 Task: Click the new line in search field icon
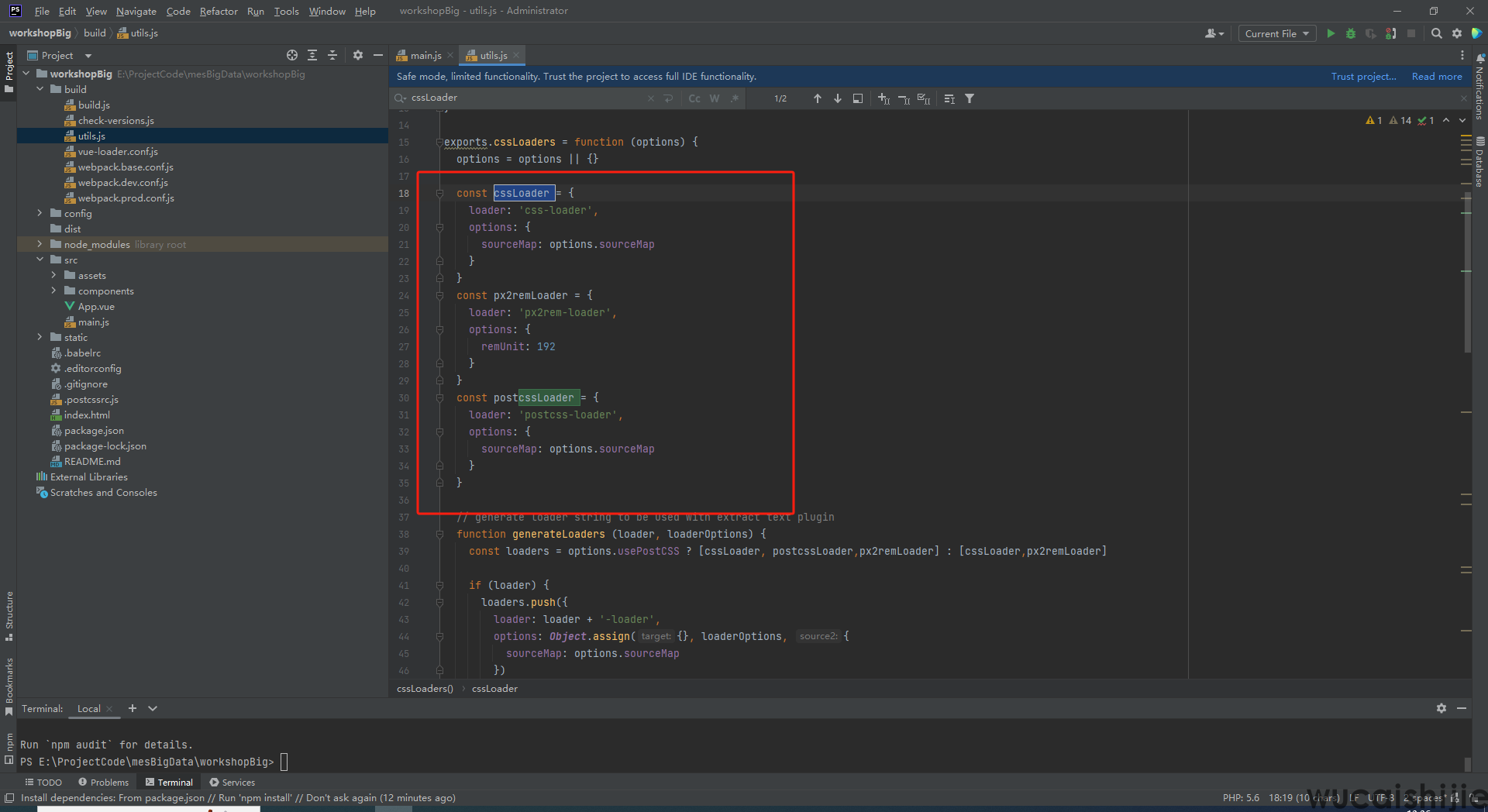tap(668, 98)
